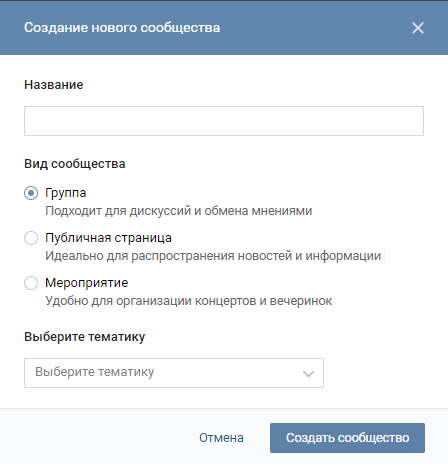The image size is (448, 464).
Task: Click description Идеально для распространения новостей
Action: [x=213, y=256]
